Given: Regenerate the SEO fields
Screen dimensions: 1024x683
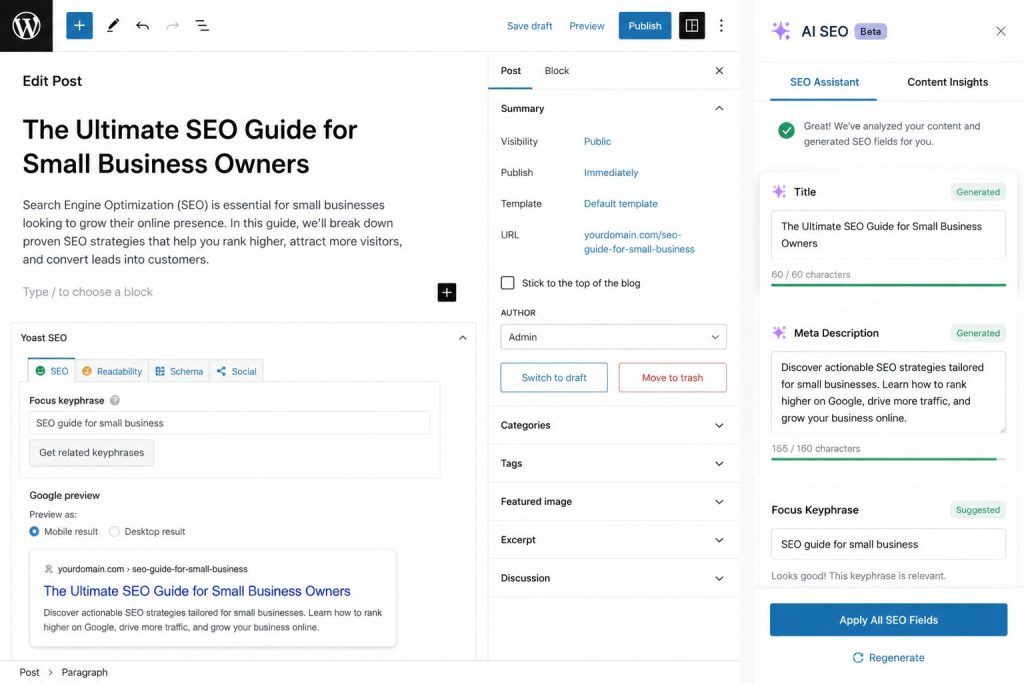Looking at the screenshot, I should 888,658.
